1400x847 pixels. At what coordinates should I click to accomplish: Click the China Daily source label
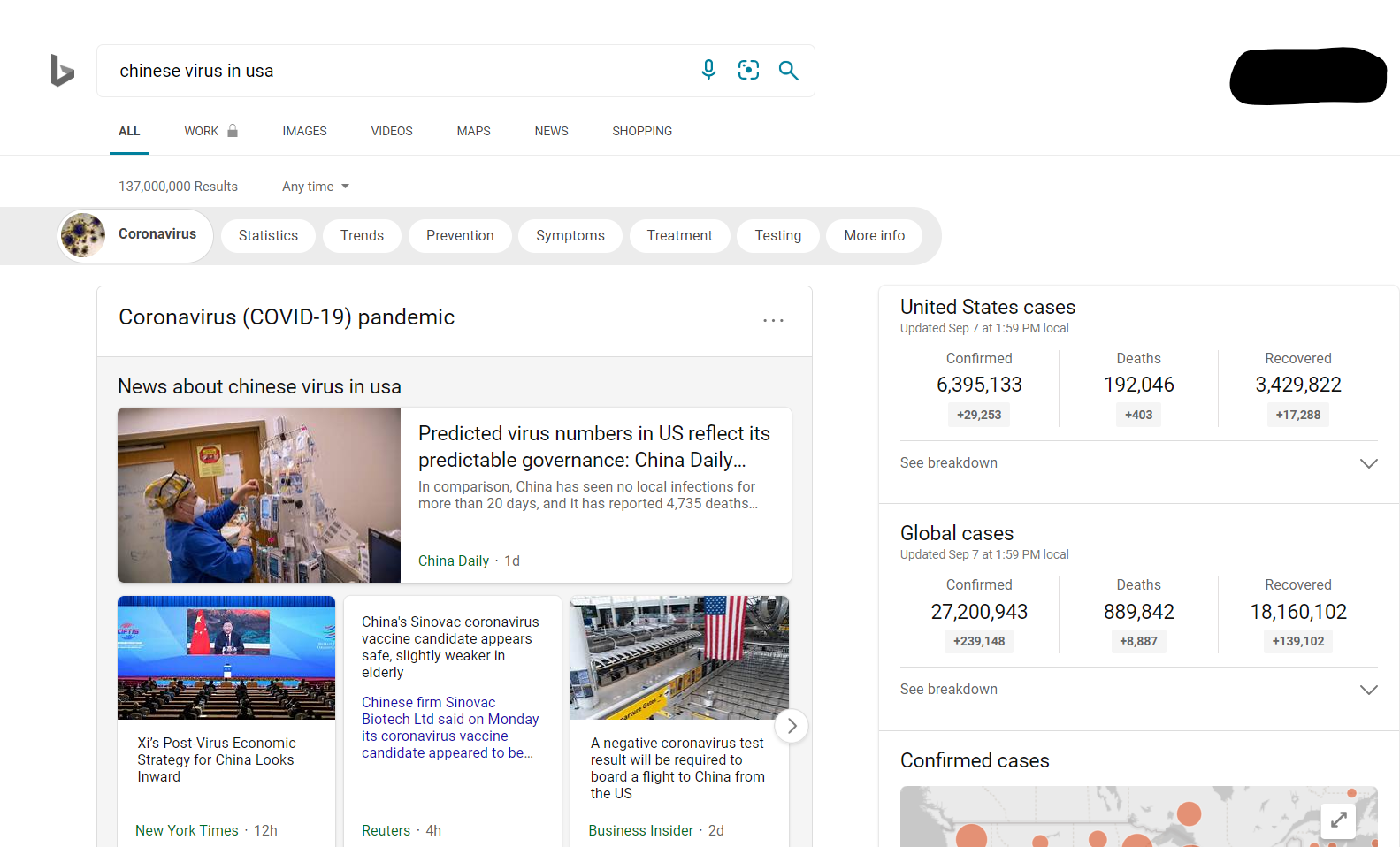point(454,561)
